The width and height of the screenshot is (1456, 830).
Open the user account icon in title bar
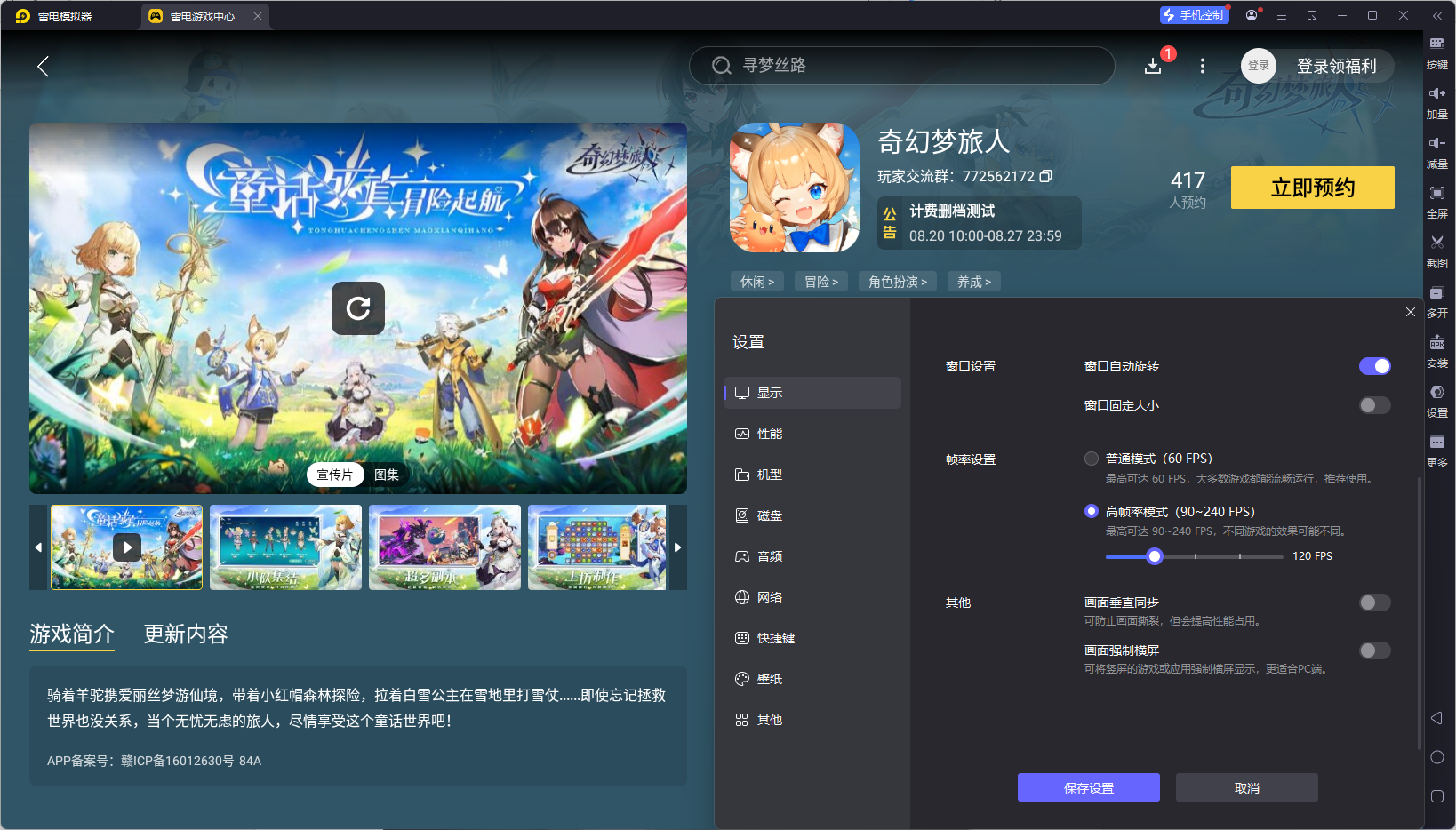[1252, 15]
